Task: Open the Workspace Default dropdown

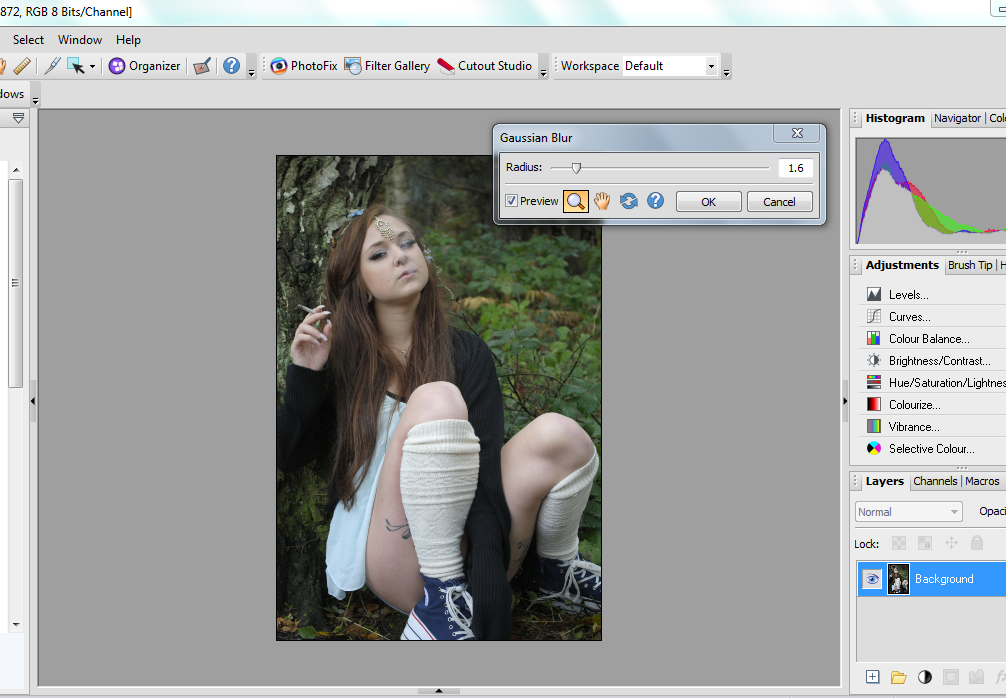Action: [670, 66]
